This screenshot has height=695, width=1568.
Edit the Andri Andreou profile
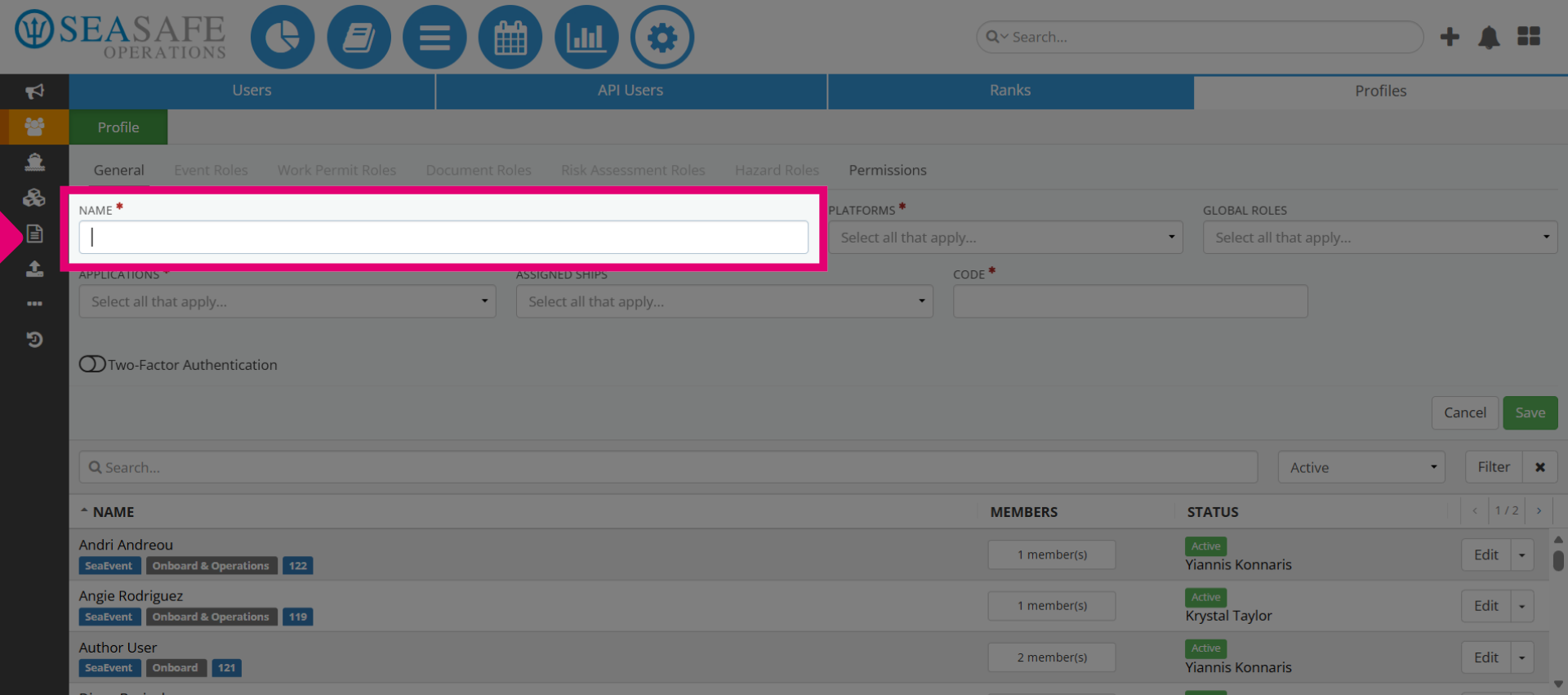tap(1486, 555)
